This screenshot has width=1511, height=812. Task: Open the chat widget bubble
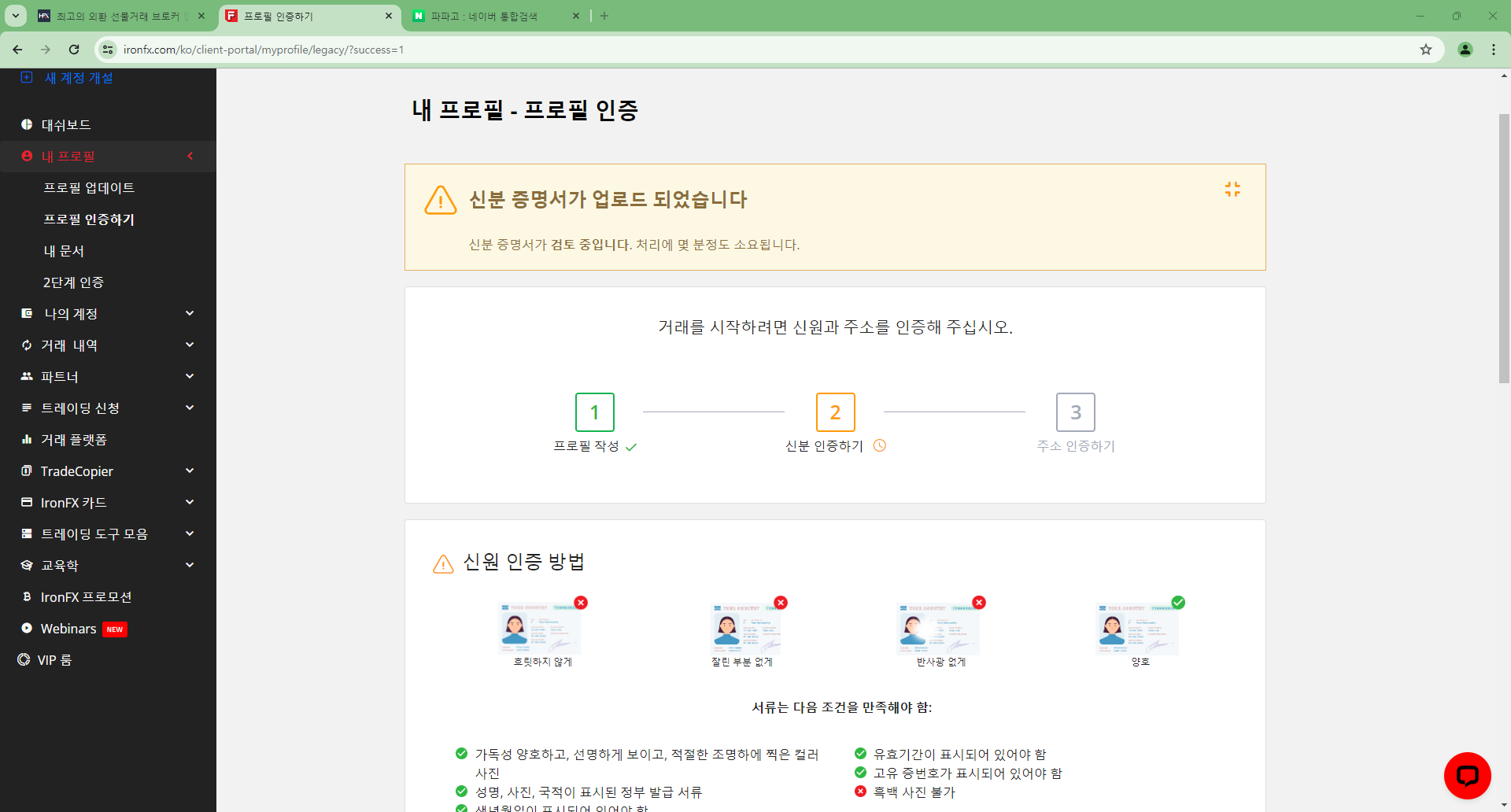click(1467, 775)
